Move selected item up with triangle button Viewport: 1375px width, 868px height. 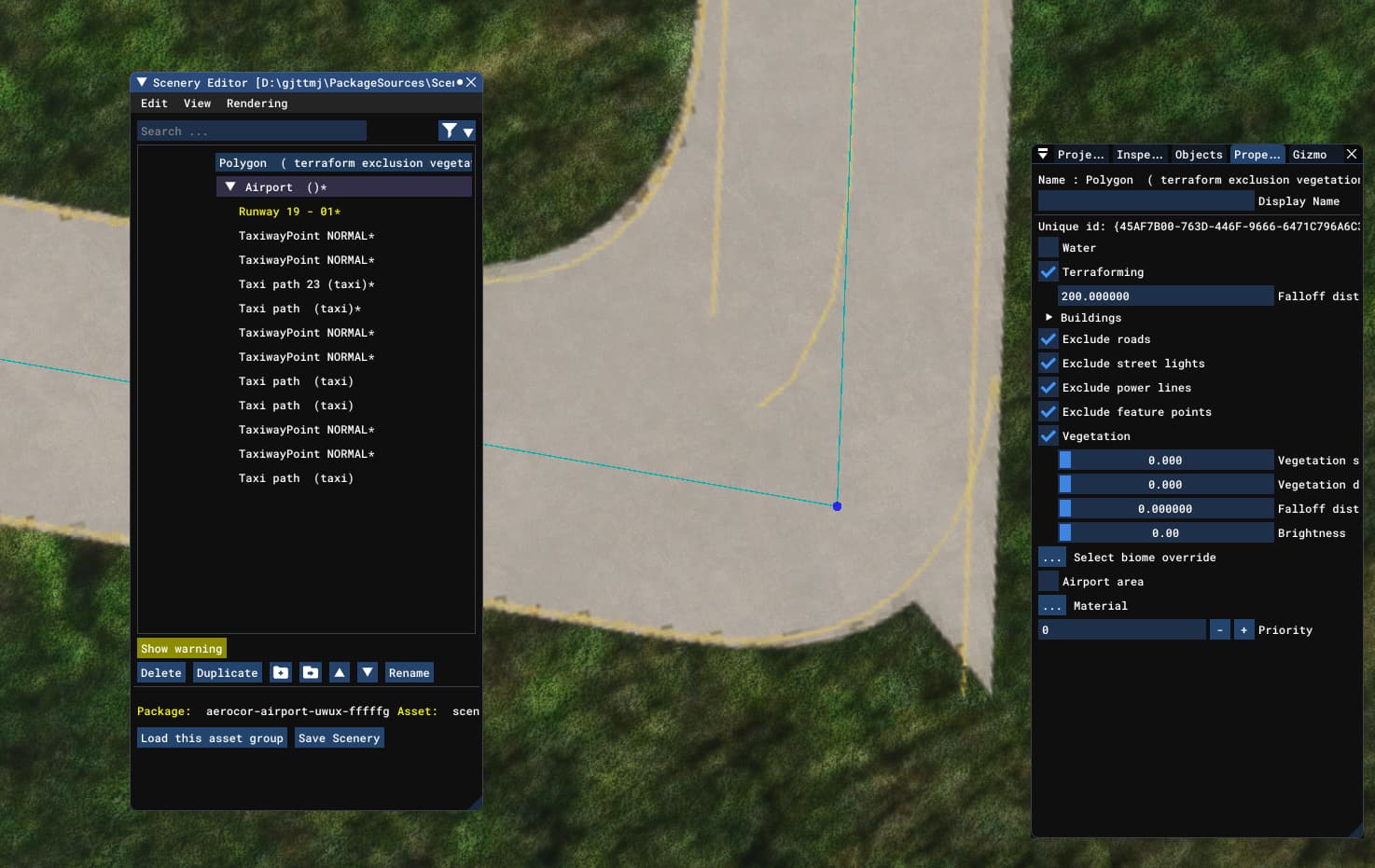tap(340, 672)
